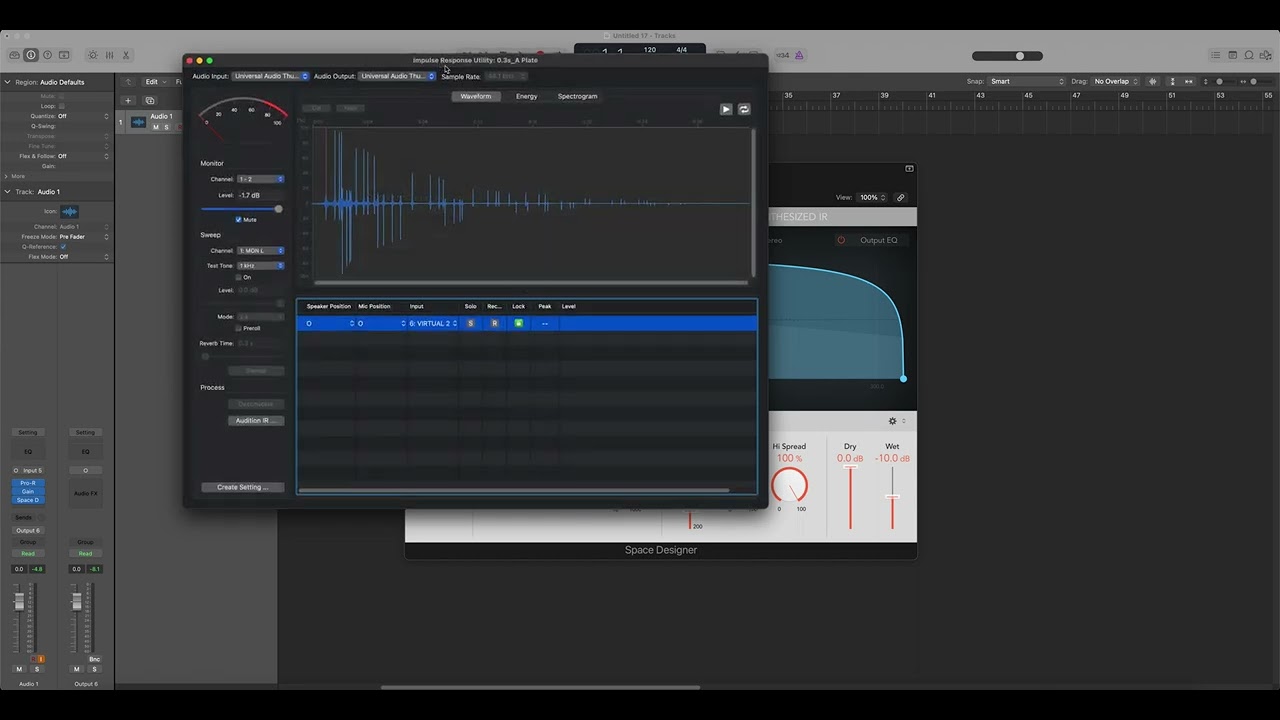
Task: Open the Edit menu in tracks area
Action: pos(154,82)
